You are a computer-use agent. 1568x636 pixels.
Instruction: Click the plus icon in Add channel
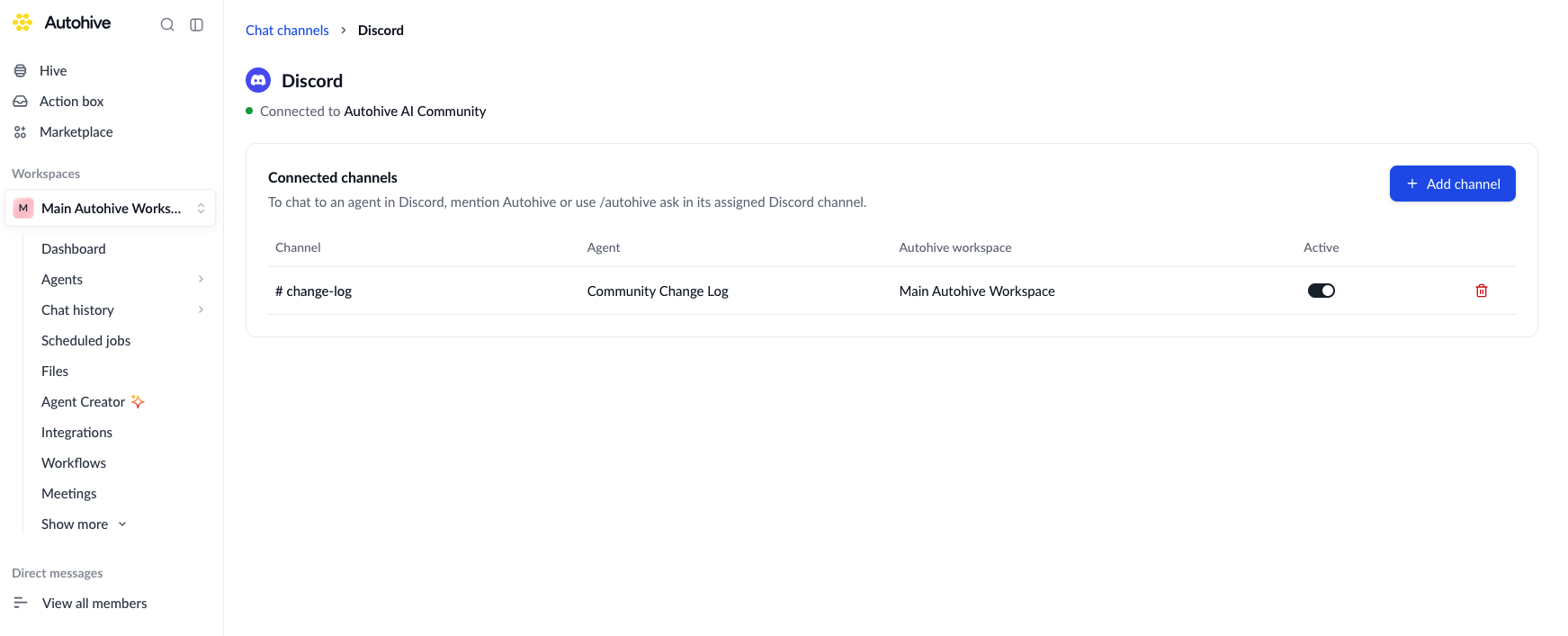coord(1412,184)
